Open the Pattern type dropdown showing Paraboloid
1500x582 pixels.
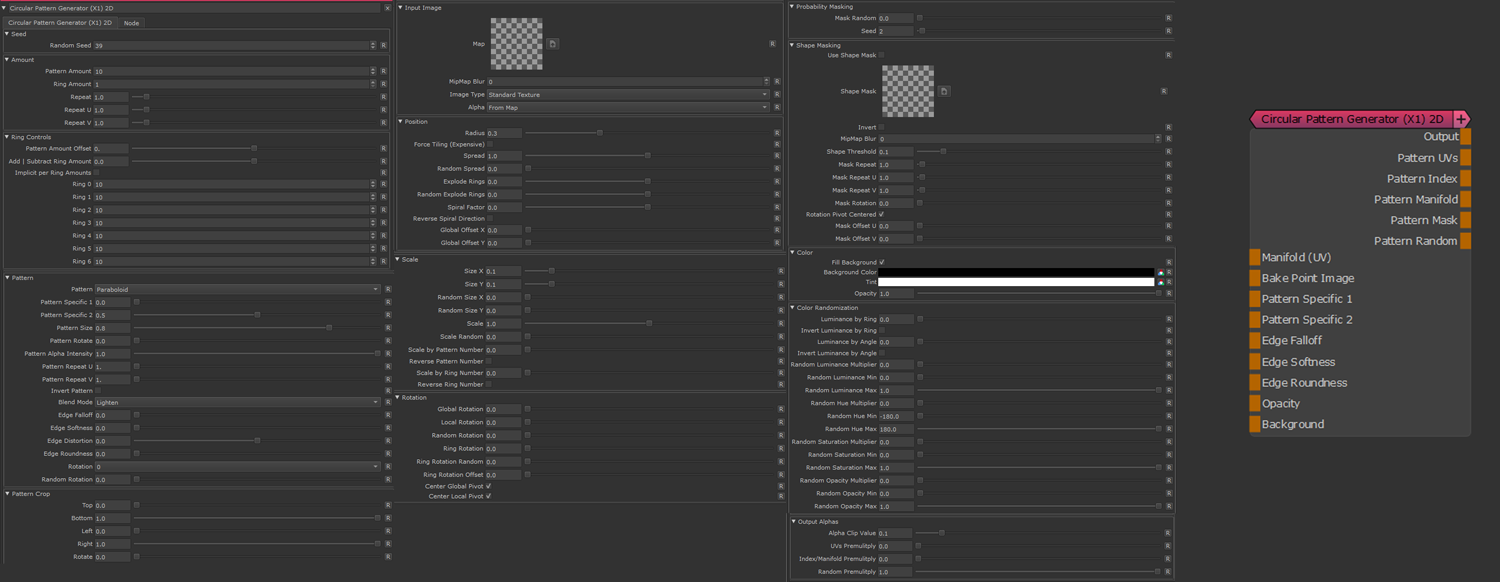click(237, 290)
